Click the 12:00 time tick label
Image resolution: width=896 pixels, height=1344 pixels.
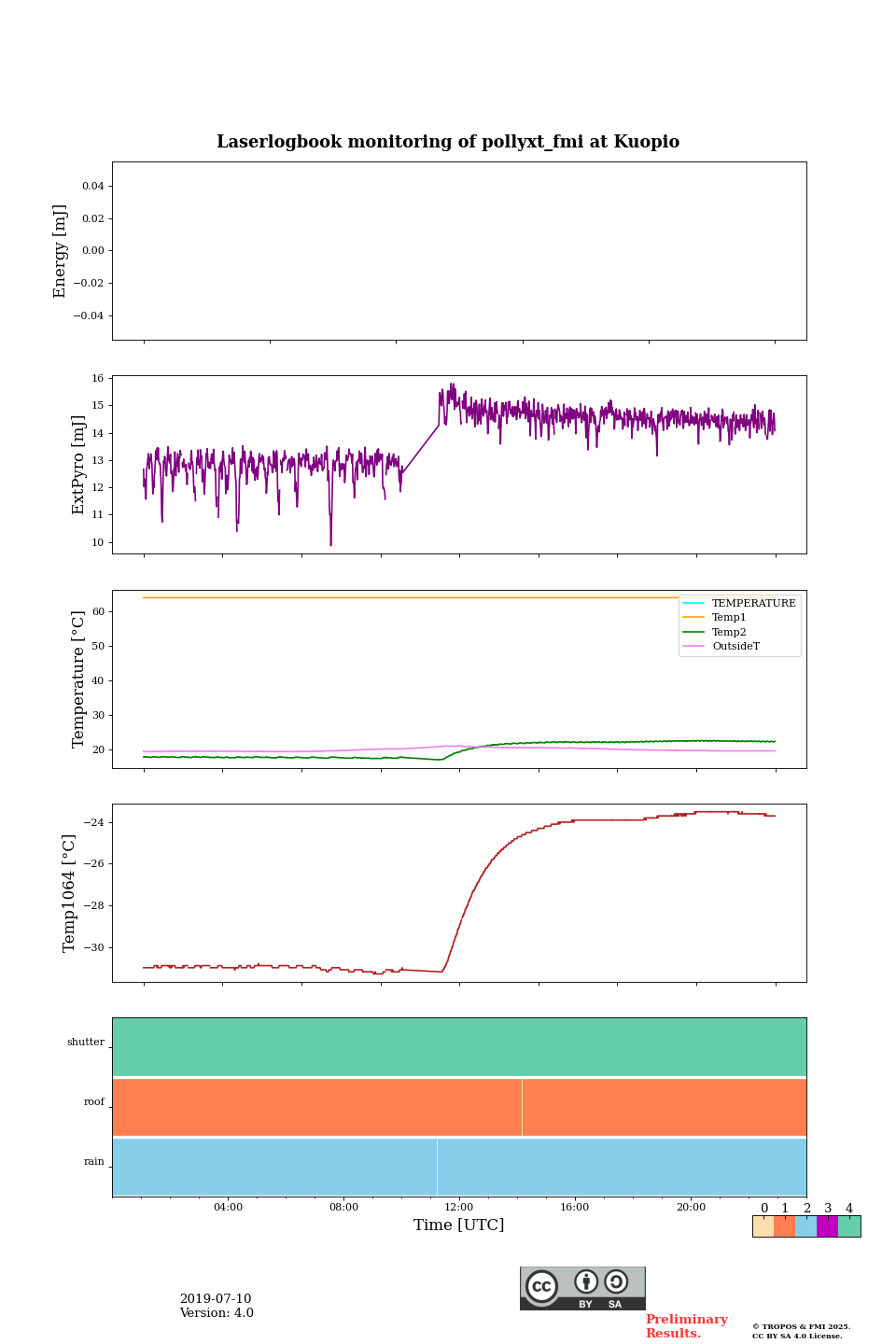[x=459, y=1208]
